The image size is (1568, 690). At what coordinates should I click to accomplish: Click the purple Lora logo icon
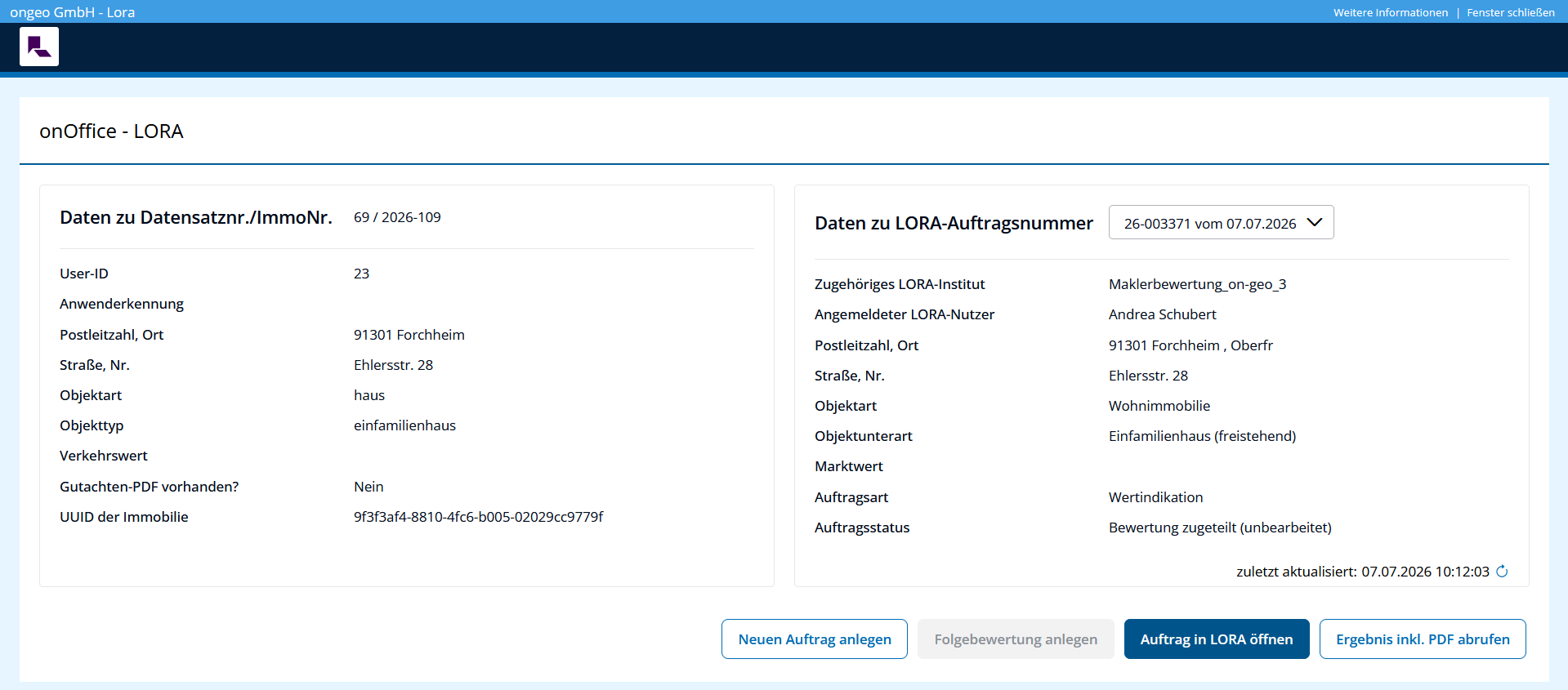coord(39,47)
